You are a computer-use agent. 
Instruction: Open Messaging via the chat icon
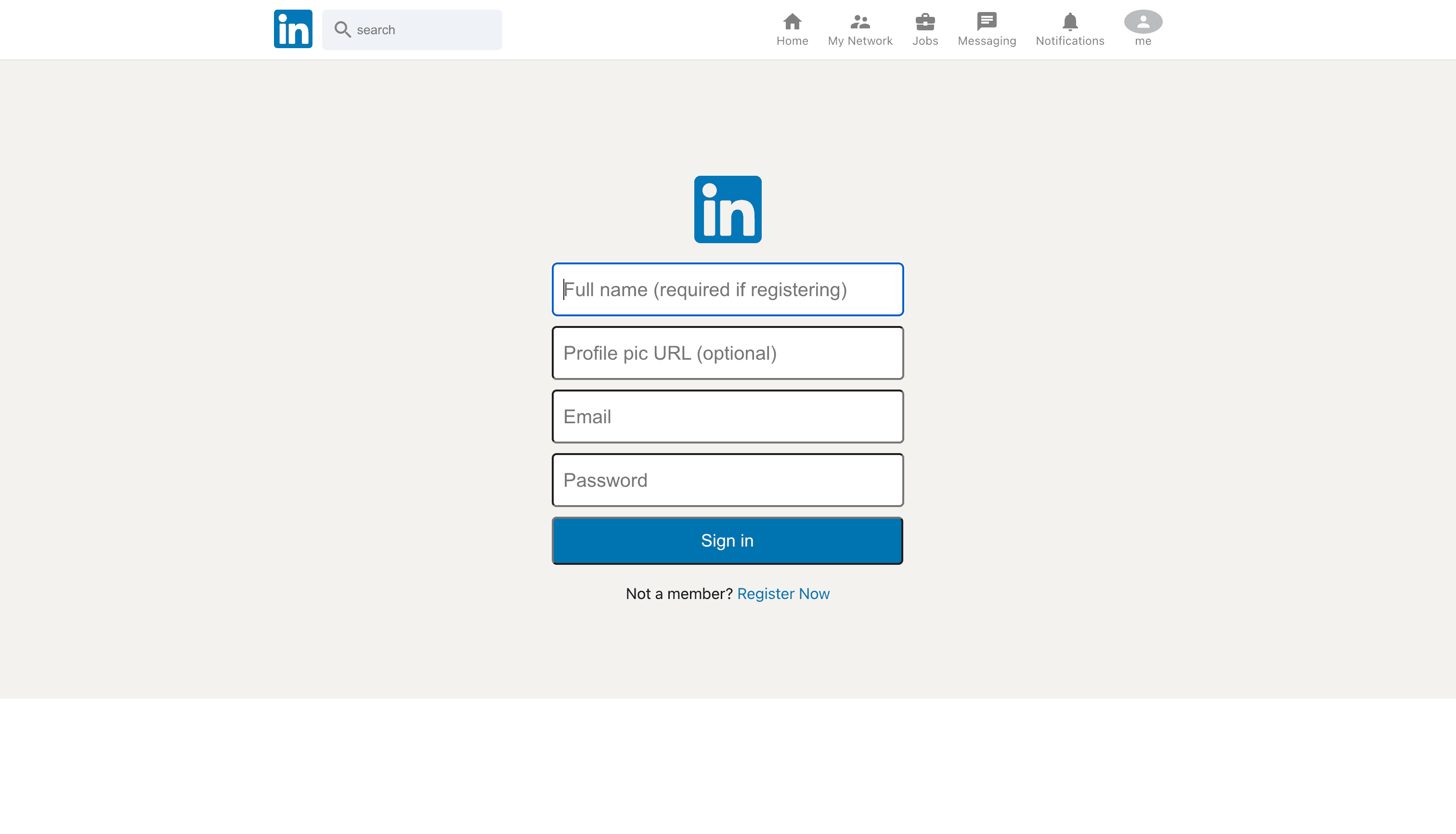[x=987, y=22]
